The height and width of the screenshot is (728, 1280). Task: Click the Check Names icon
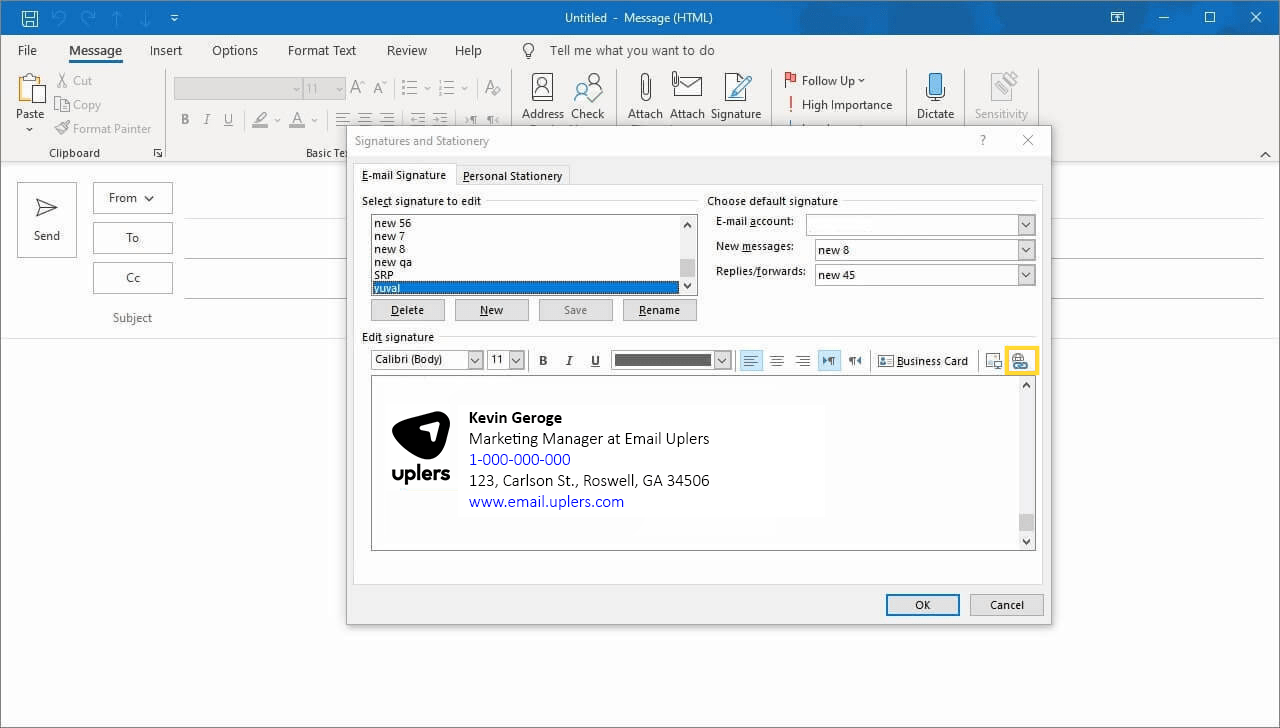588,95
